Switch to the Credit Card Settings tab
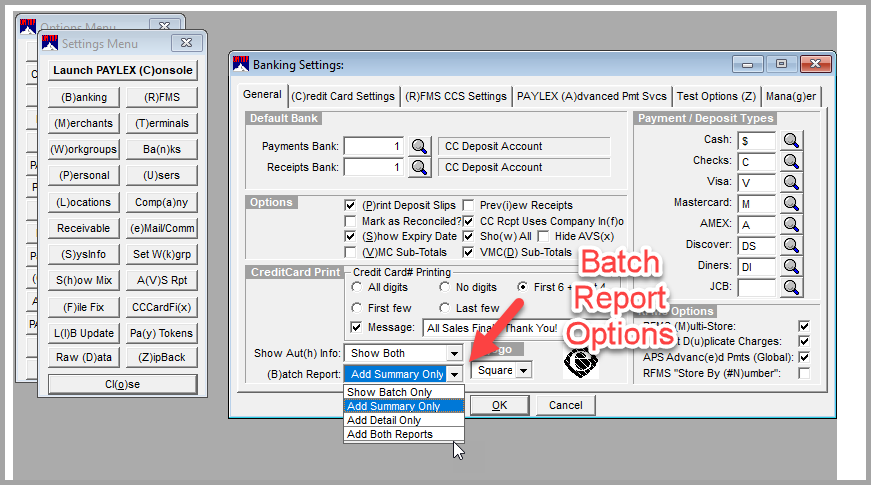The height and width of the screenshot is (485, 871). (343, 96)
